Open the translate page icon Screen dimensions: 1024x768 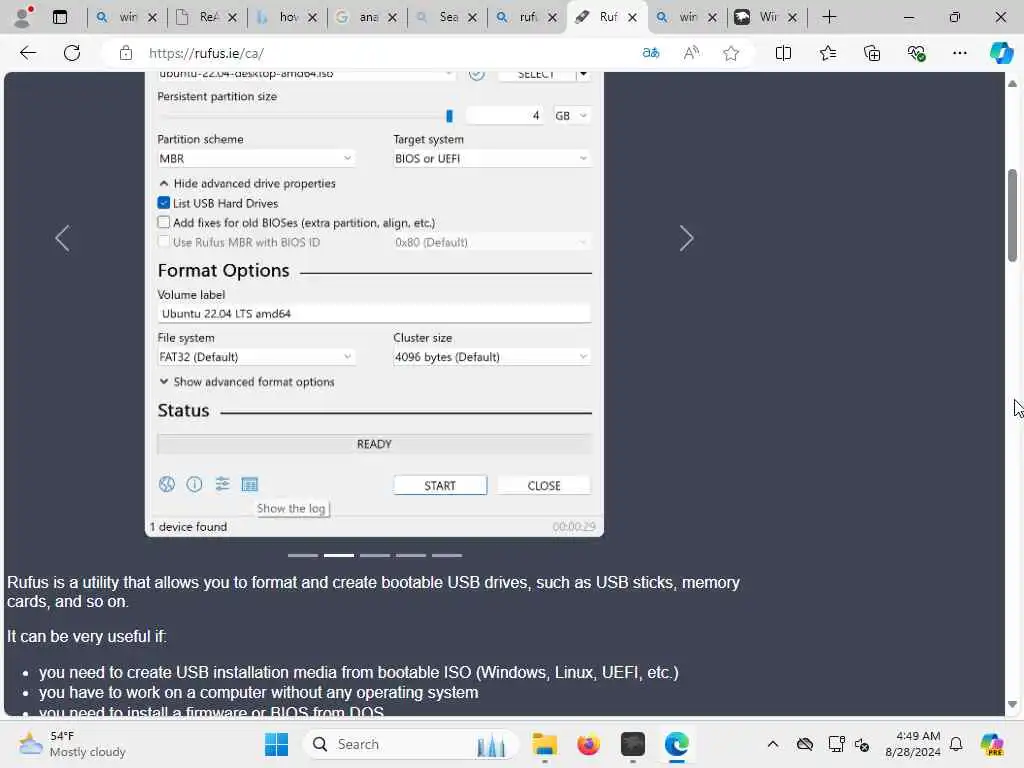[650, 53]
